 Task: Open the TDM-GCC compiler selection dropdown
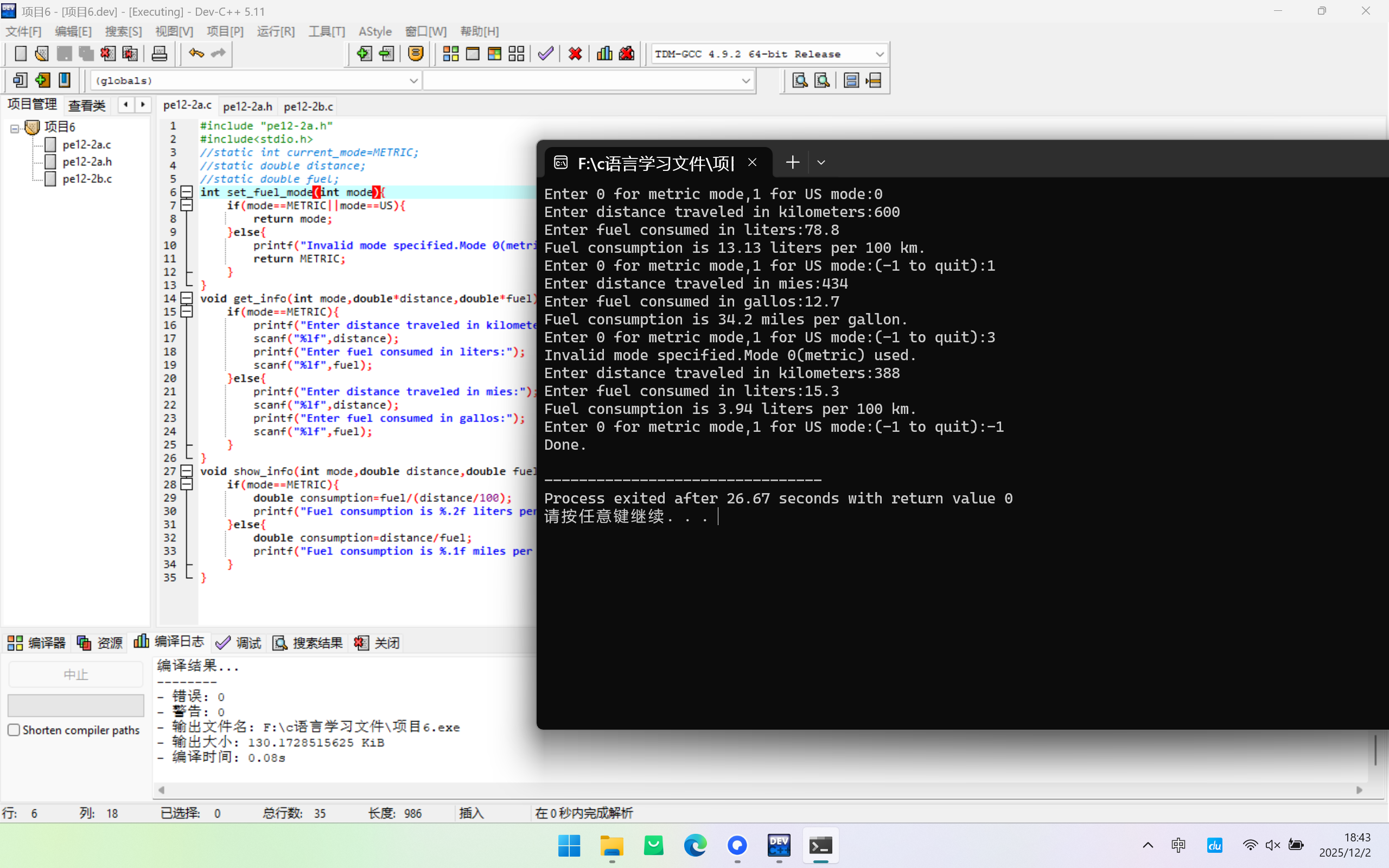(x=879, y=55)
